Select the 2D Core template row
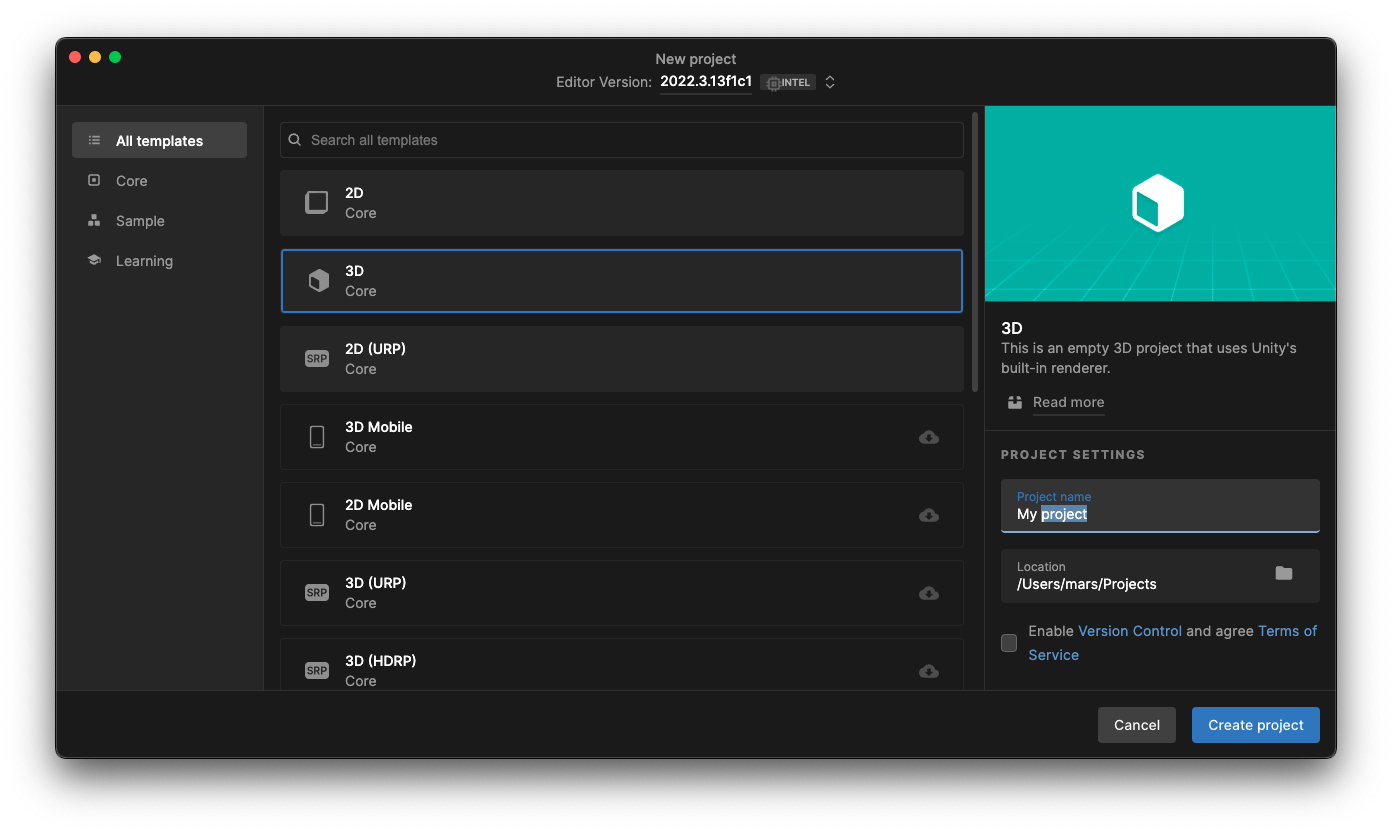The height and width of the screenshot is (832, 1392). pyautogui.click(x=622, y=203)
